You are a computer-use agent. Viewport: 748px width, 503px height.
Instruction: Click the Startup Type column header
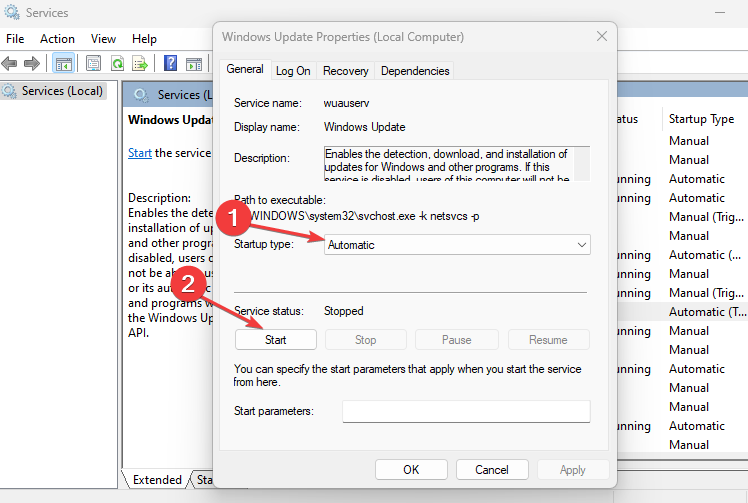coord(701,119)
